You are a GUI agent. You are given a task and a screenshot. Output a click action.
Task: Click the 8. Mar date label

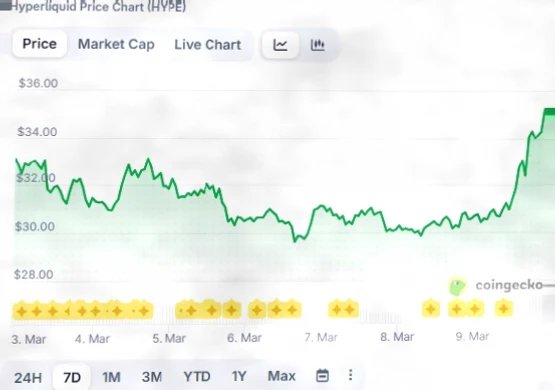397,337
